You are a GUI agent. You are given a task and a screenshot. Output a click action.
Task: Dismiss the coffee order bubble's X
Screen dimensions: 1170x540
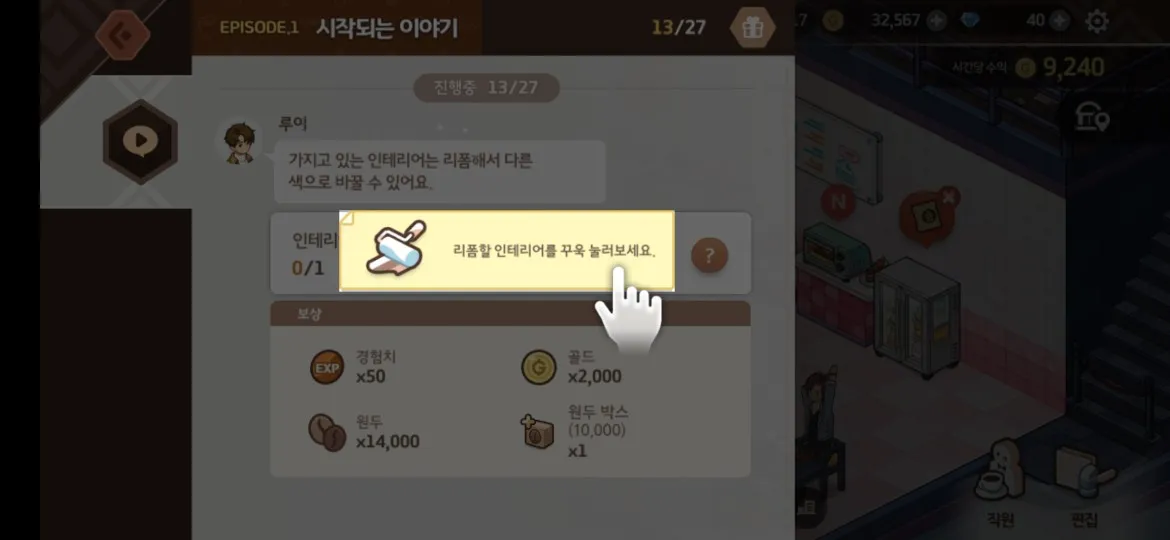pos(948,197)
